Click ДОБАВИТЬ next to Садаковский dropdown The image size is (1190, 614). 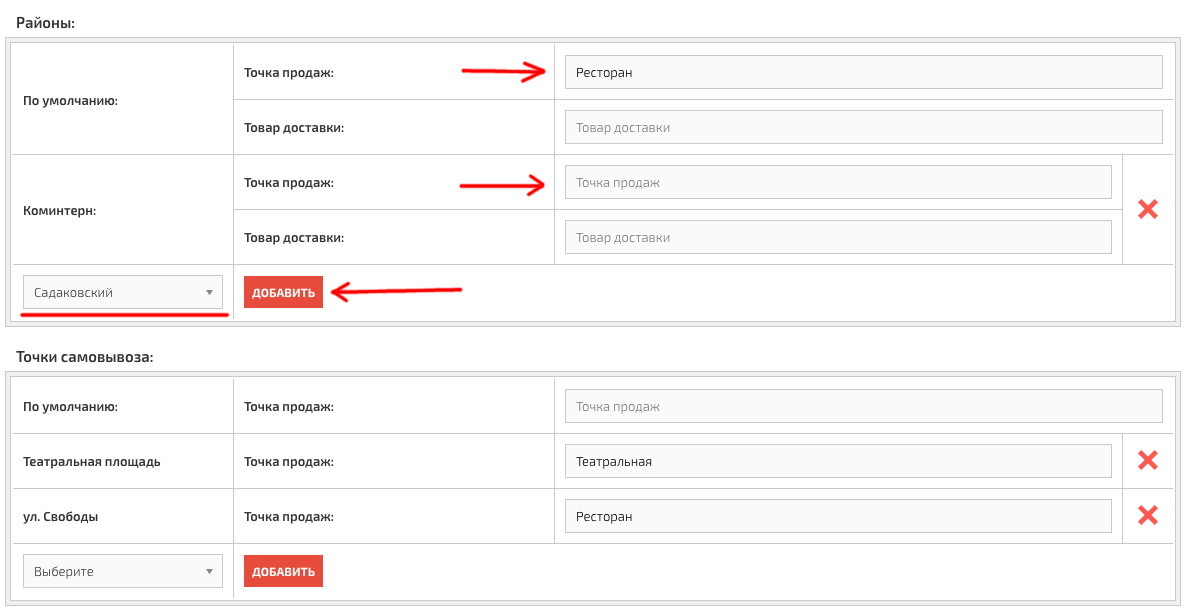(x=283, y=293)
